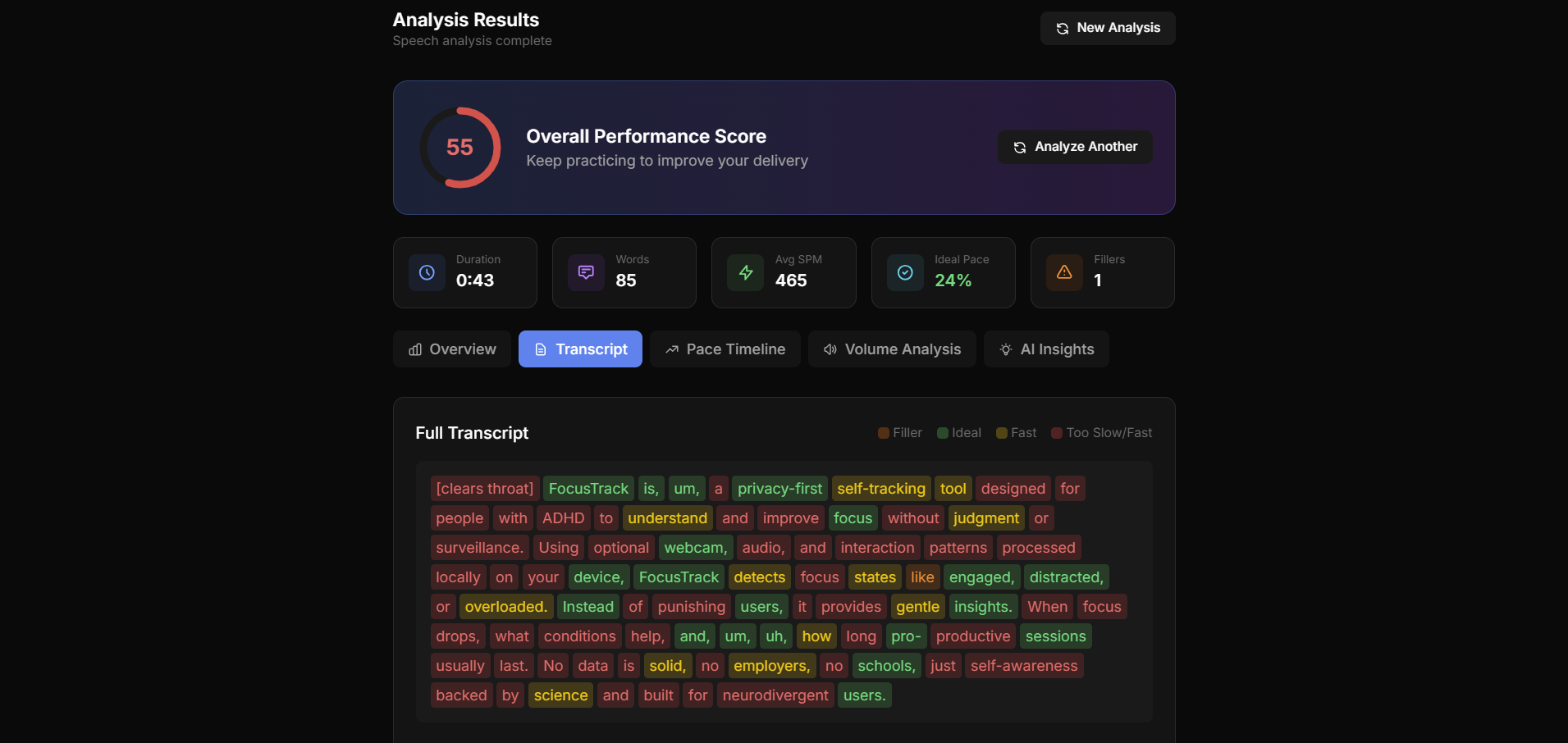Go to the AI Insights tab
Screen dimensions: 1568x743
[1046, 349]
